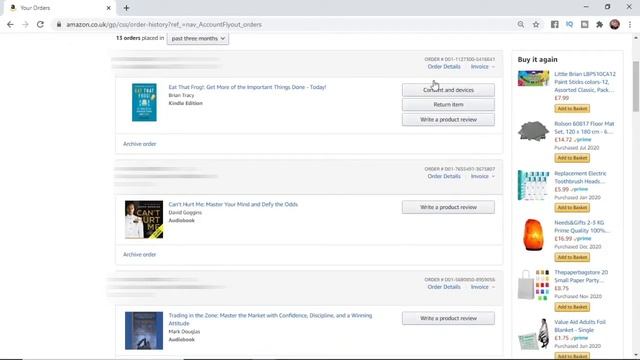This screenshot has width=640, height=360.
Task: Open the past three months dropdown
Action: click(198, 38)
